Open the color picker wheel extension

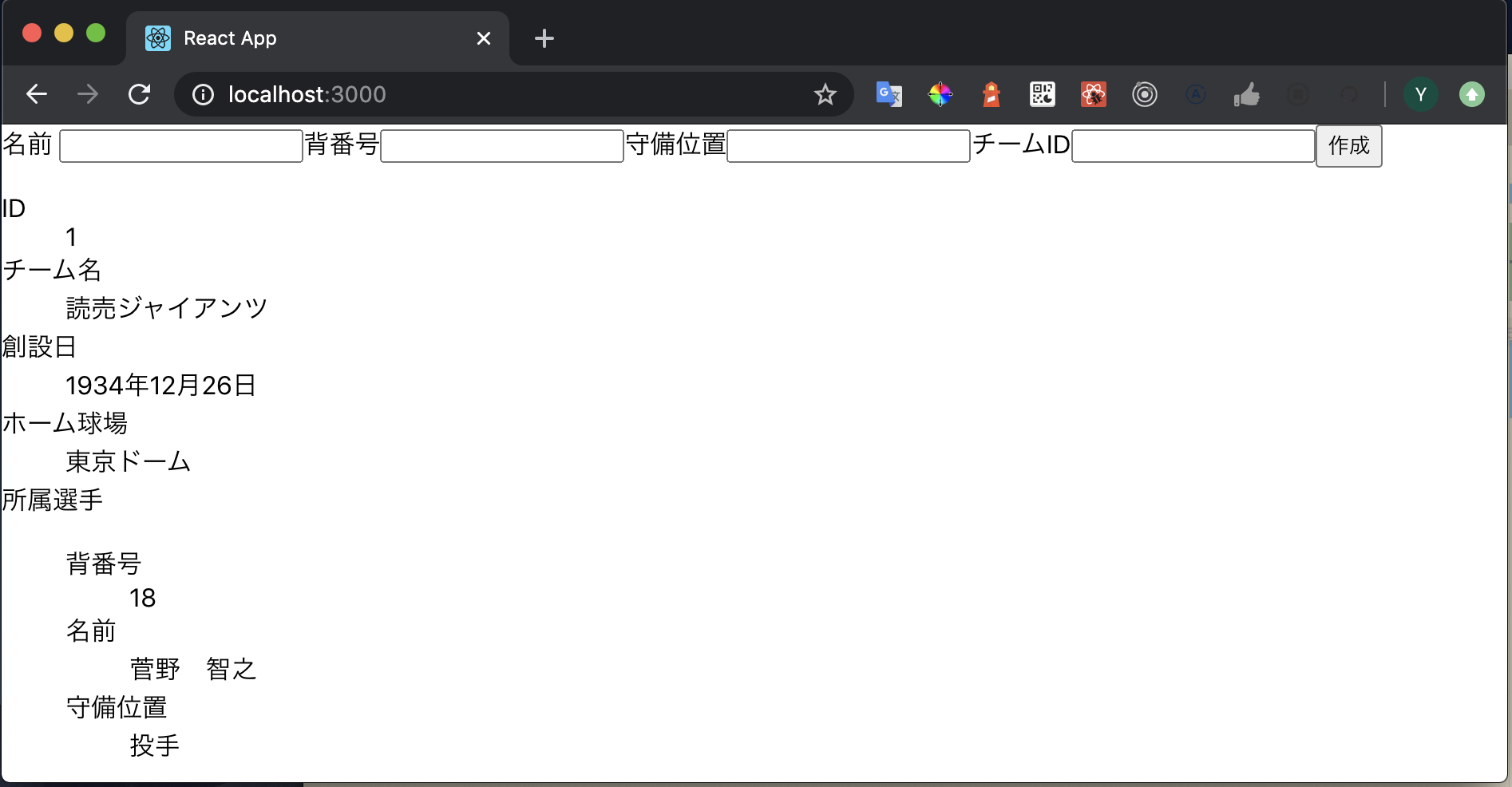tap(940, 94)
